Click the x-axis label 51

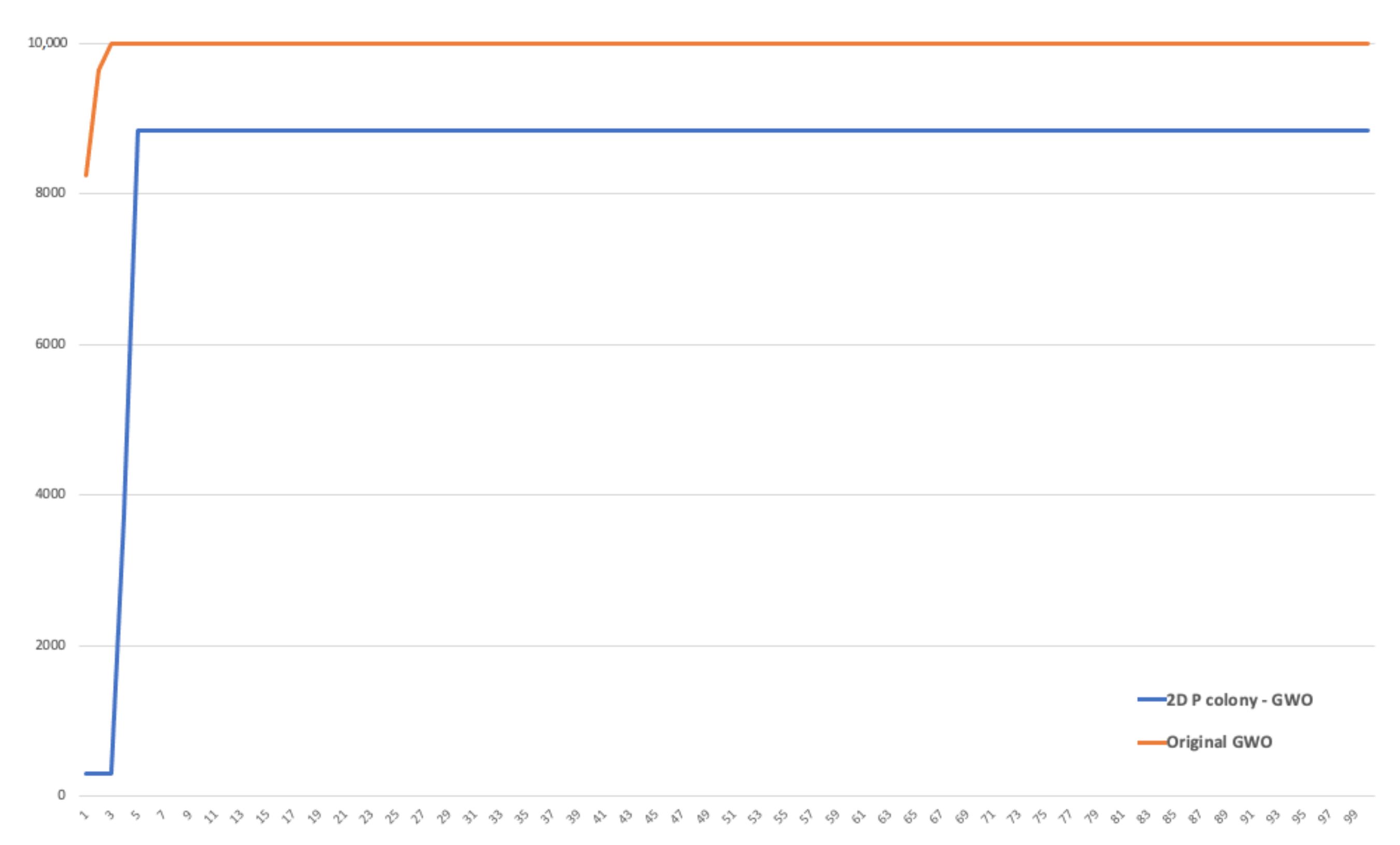[729, 817]
